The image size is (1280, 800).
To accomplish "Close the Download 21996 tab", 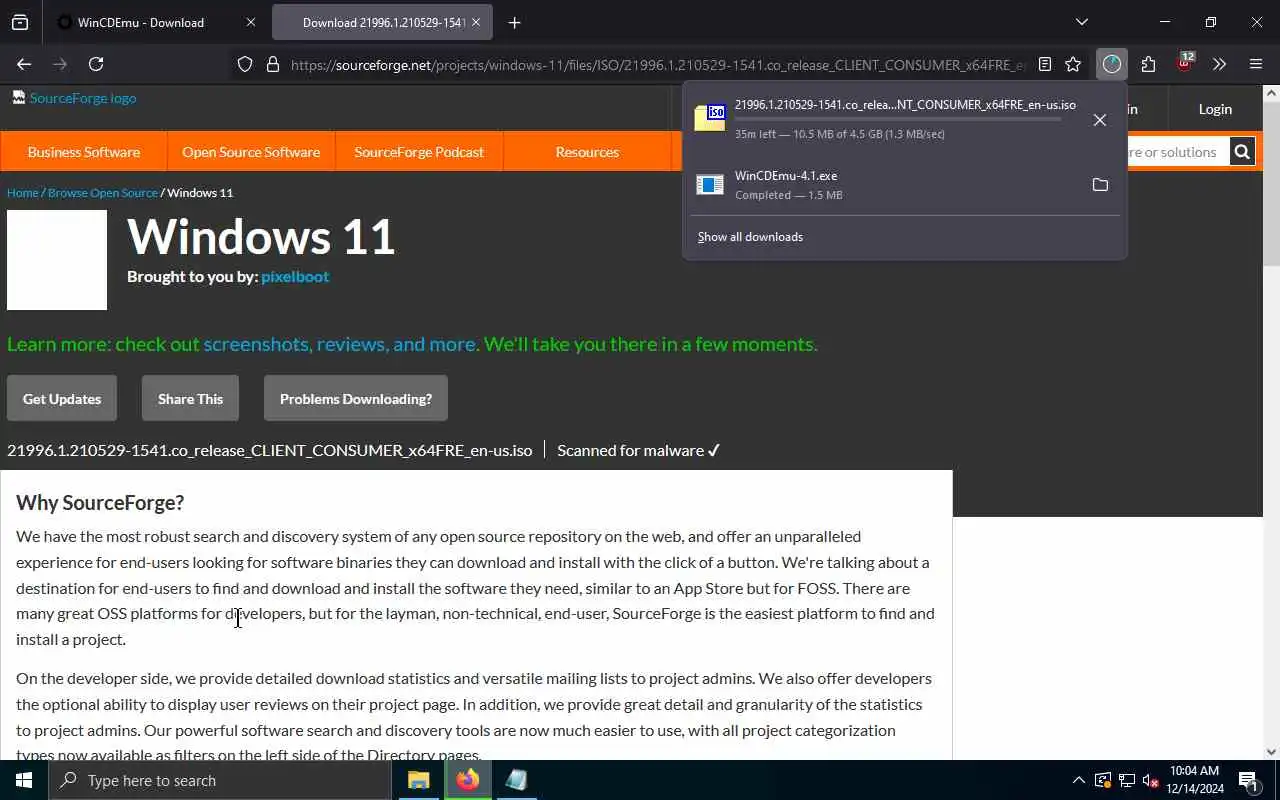I will [x=476, y=22].
